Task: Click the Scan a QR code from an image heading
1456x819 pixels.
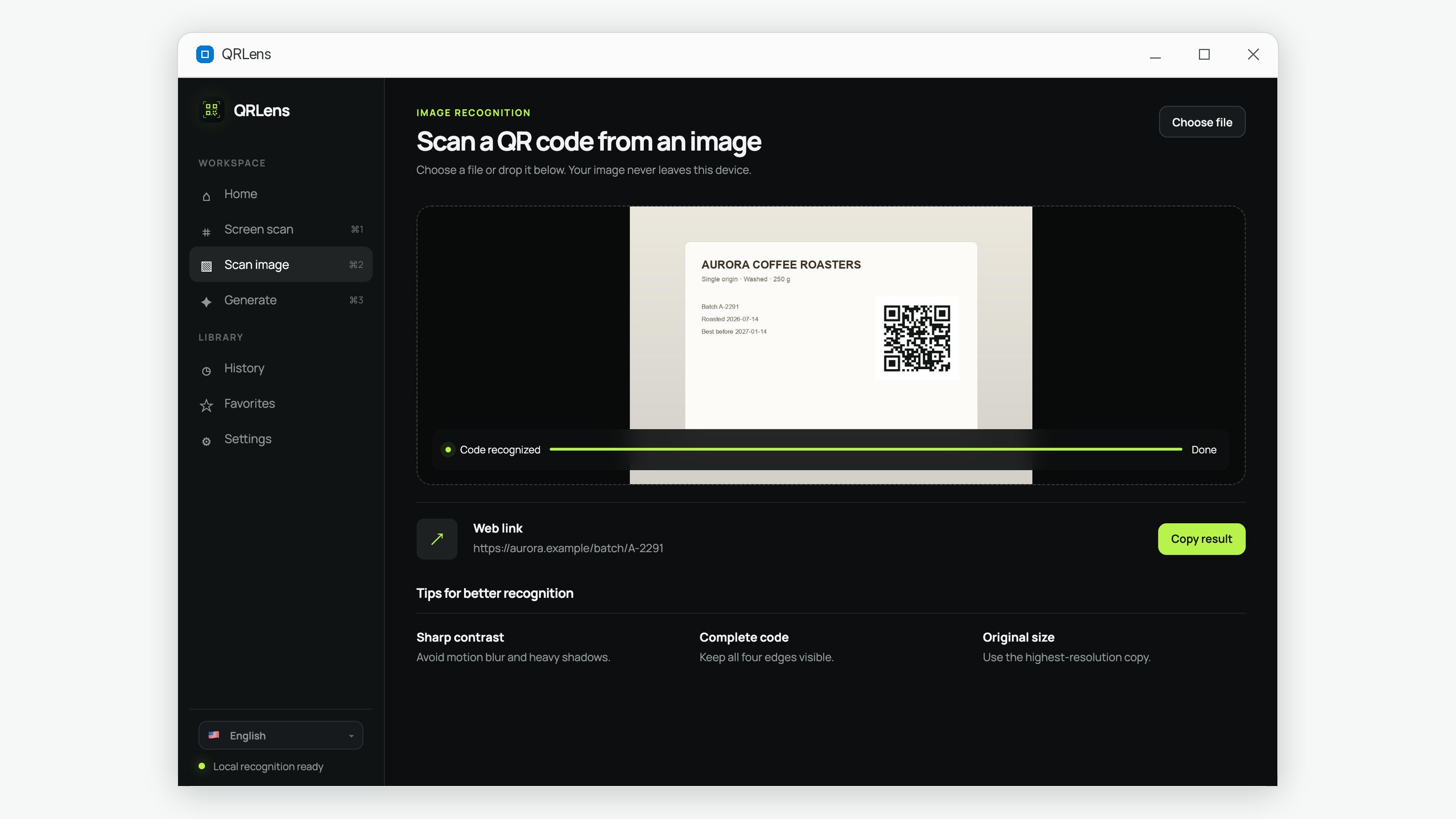Action: tap(588, 142)
